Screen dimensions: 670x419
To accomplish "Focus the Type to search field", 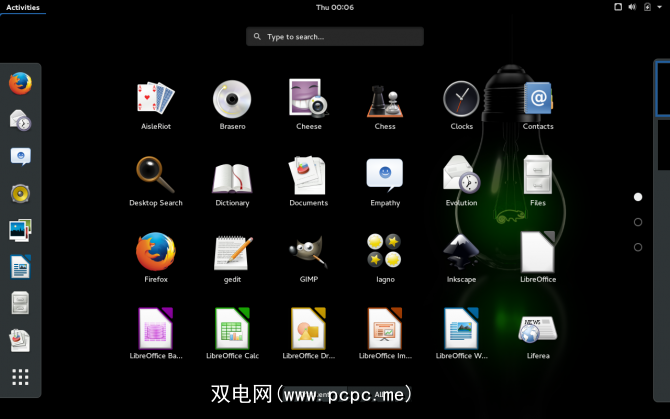I will click(x=335, y=37).
